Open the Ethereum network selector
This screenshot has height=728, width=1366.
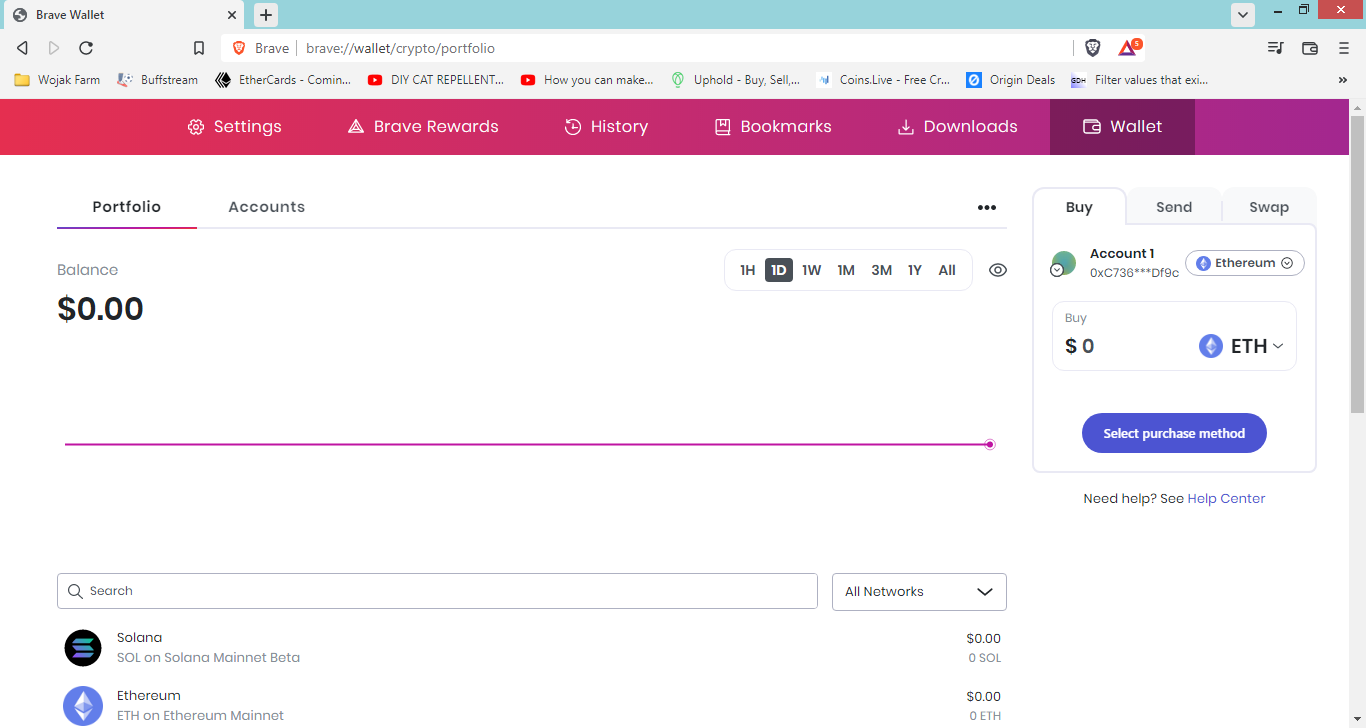(1244, 263)
